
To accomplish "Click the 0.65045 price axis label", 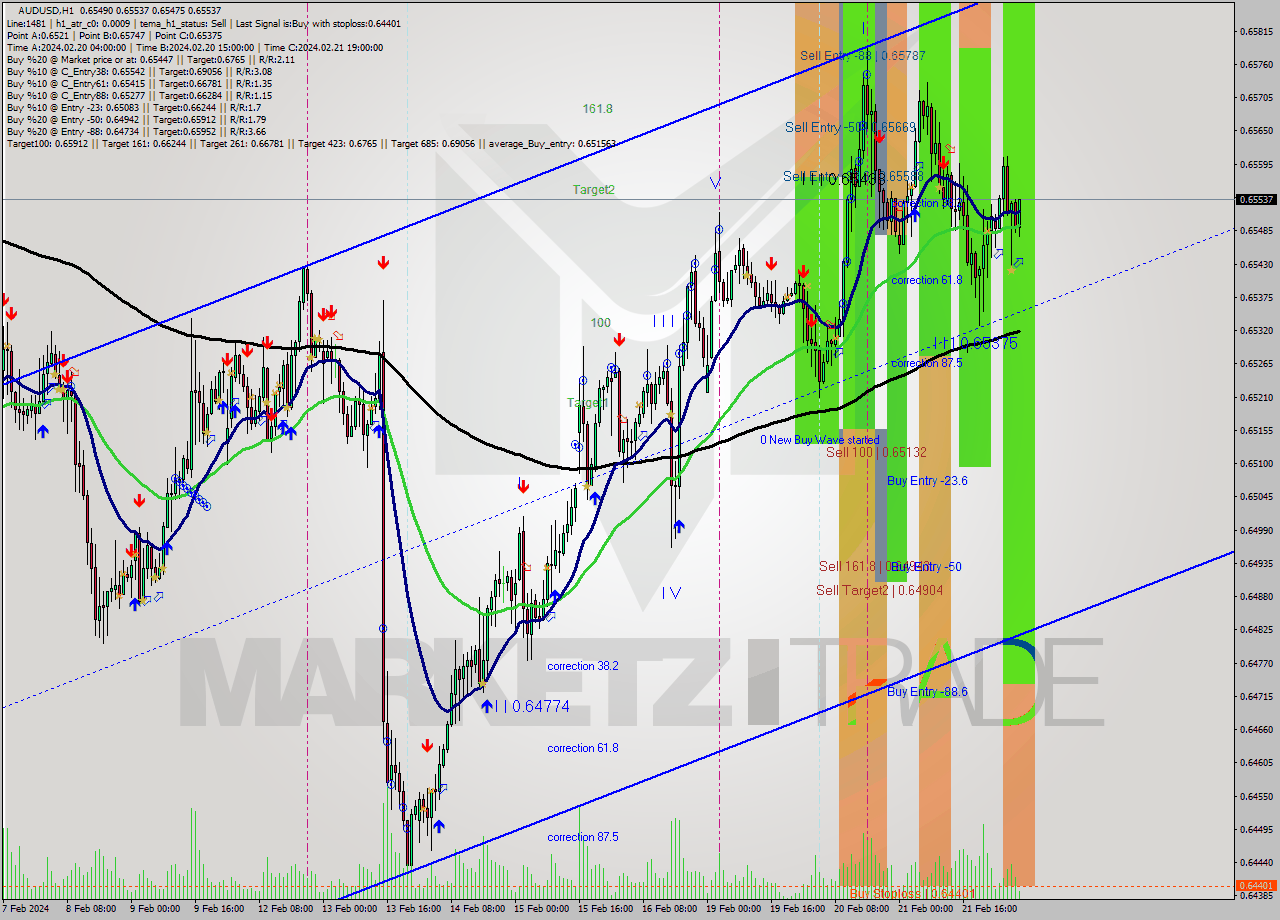I will pyautogui.click(x=1256, y=496).
